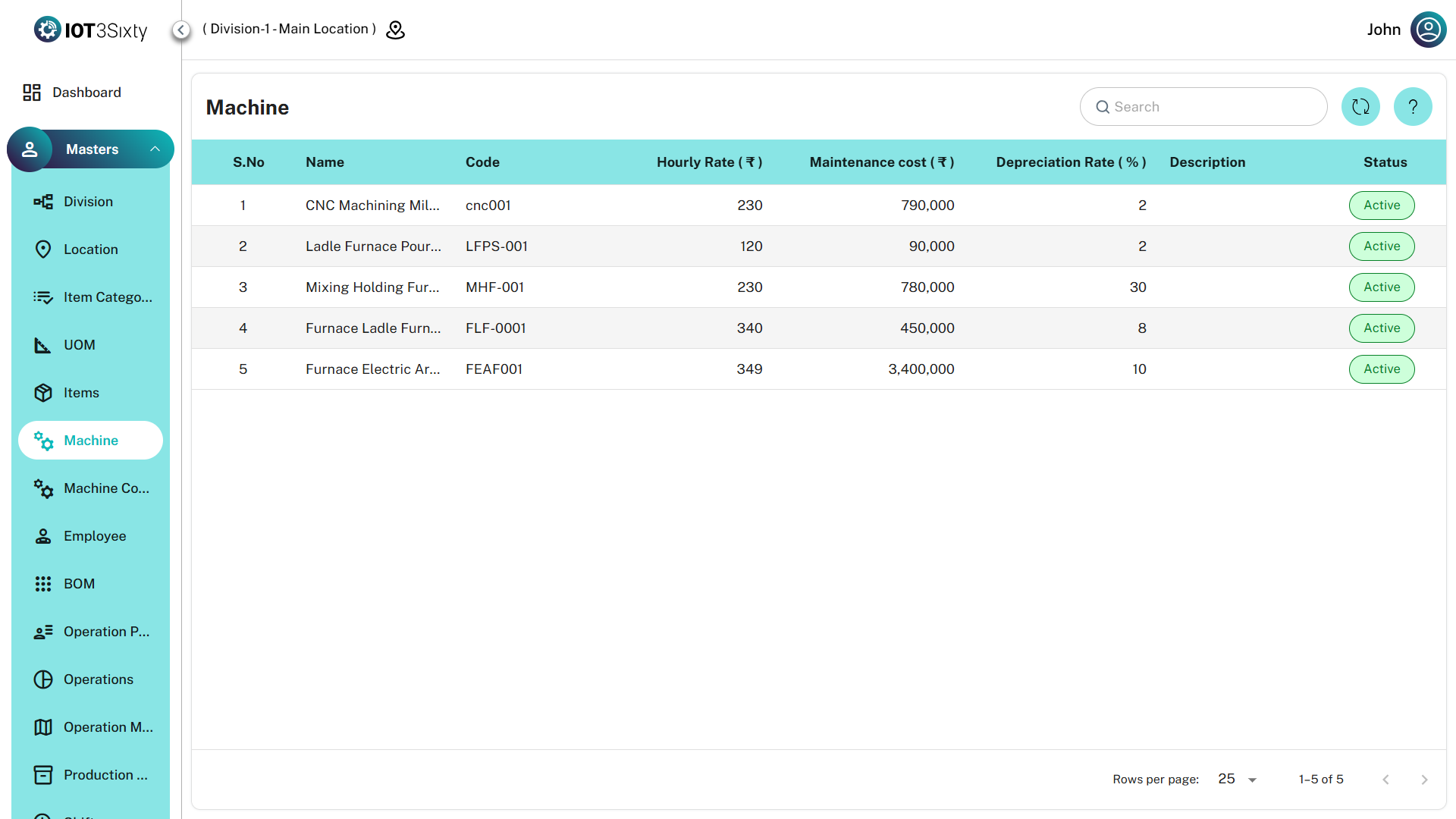Click the refresh icon button
This screenshot has width=1456, height=819.
[x=1360, y=107]
